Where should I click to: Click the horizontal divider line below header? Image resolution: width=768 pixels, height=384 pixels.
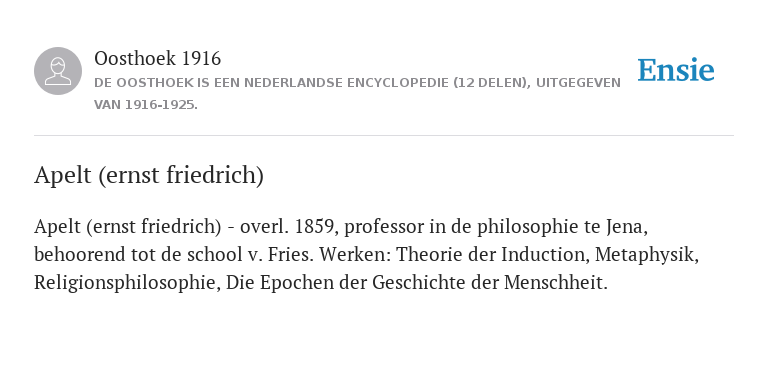[384, 135]
